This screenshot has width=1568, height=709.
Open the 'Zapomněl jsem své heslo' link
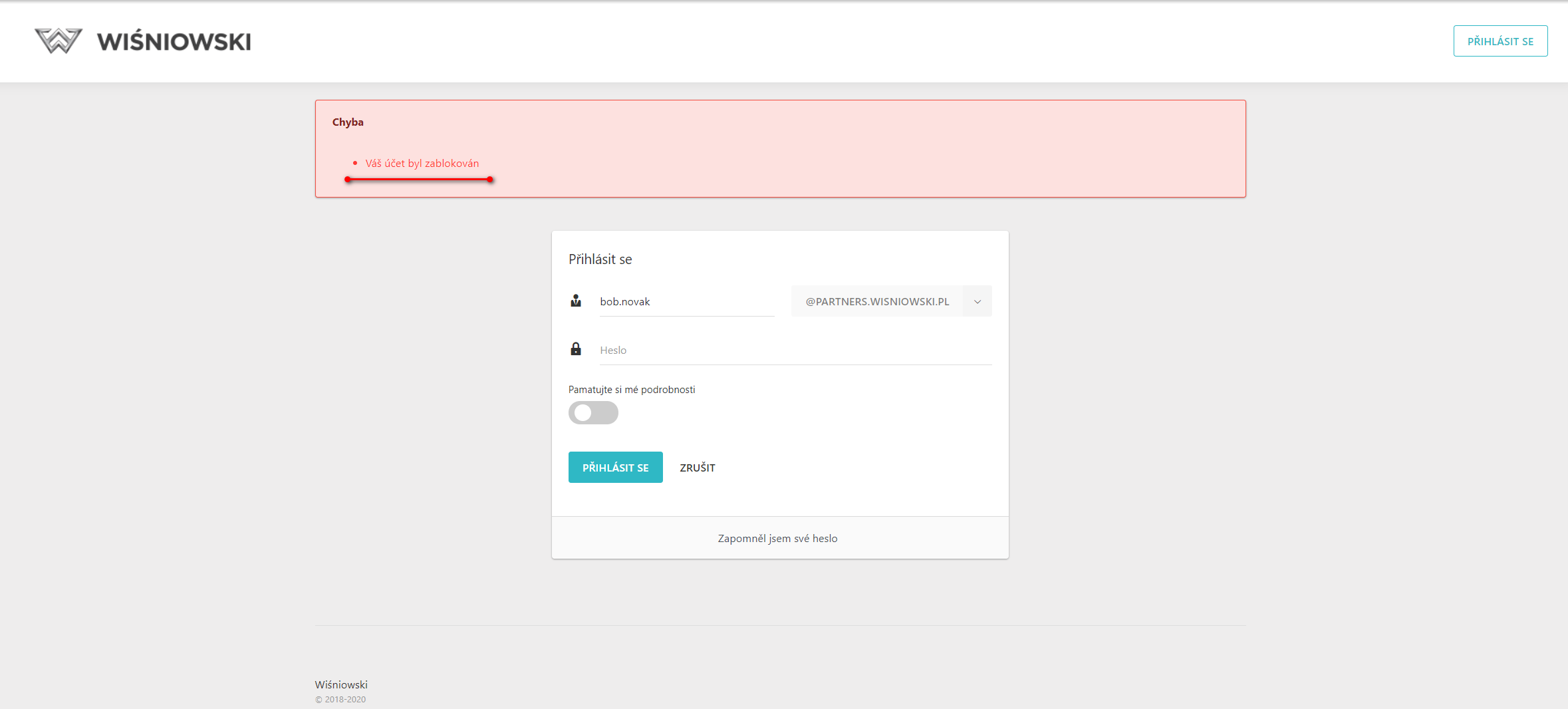coord(777,539)
